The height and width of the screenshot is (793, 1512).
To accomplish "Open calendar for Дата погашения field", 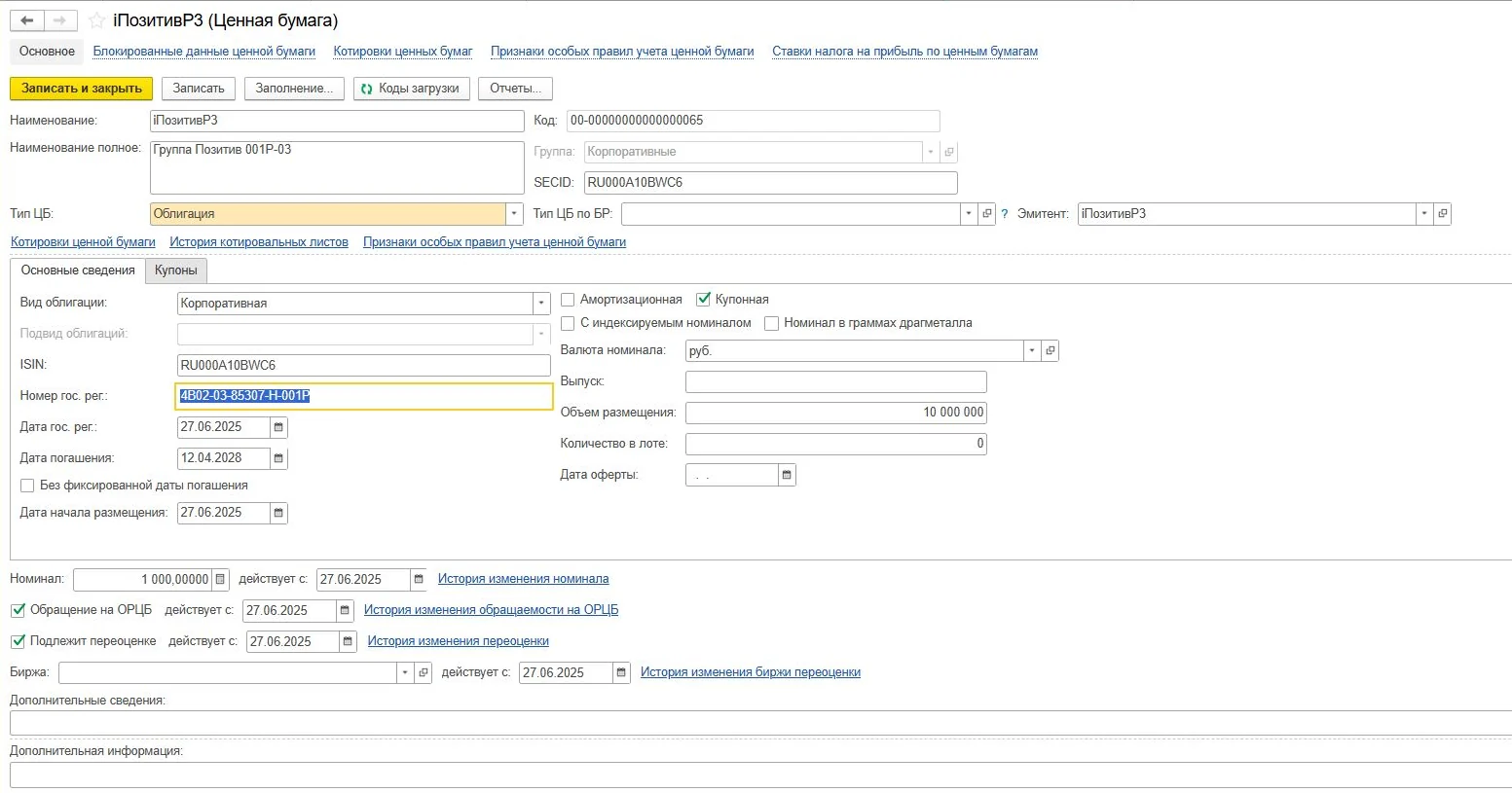I will click(278, 458).
